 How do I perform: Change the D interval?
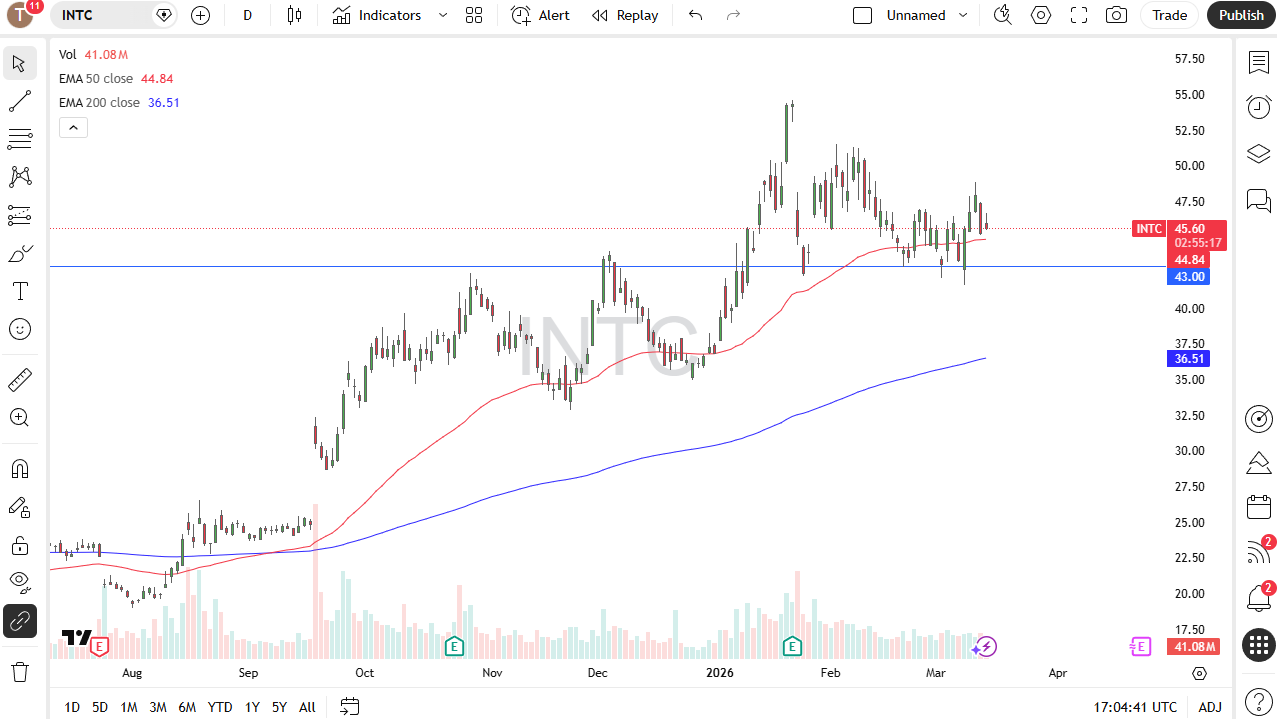(247, 15)
